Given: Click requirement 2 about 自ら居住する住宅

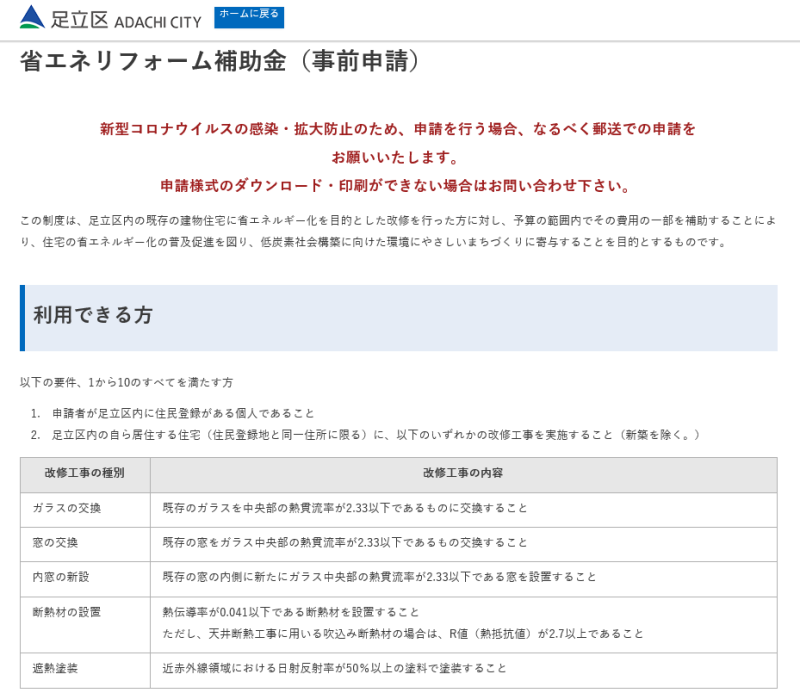Looking at the screenshot, I should click(x=376, y=435).
